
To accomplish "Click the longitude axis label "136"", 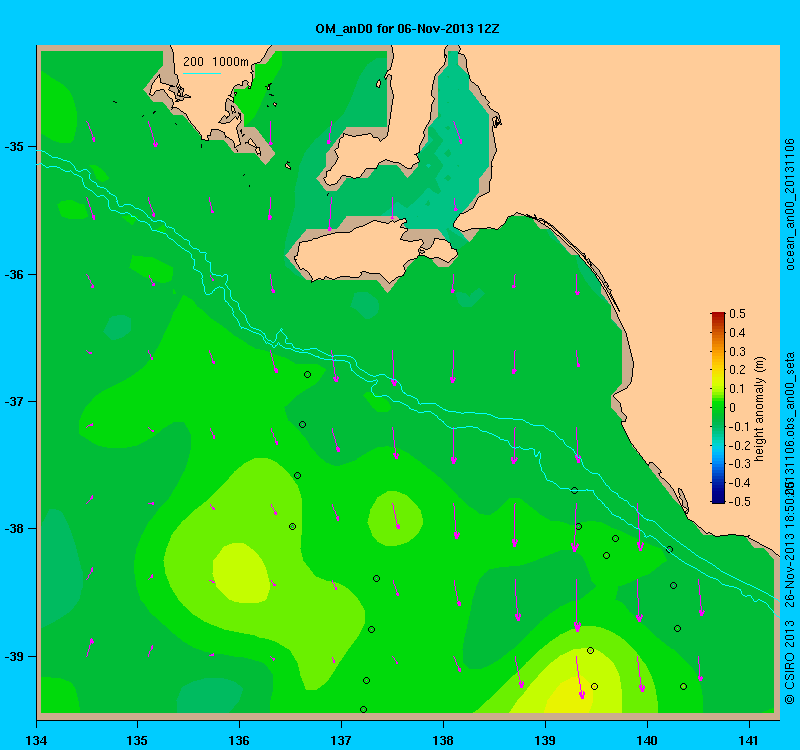I will 239,740.
